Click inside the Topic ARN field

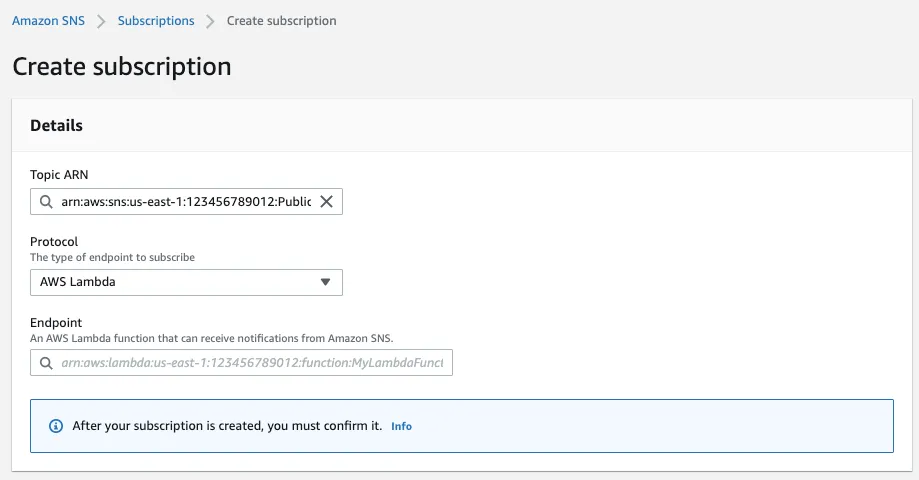pyautogui.click(x=186, y=202)
